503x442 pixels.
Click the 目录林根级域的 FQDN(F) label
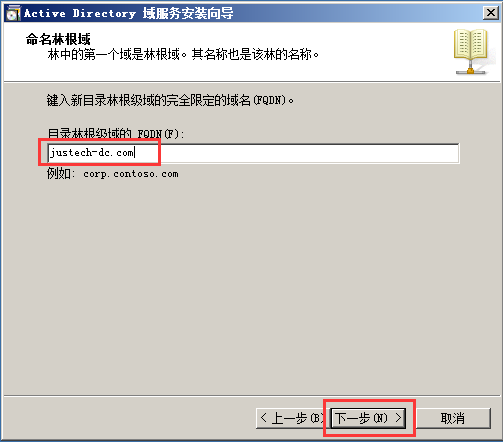tap(115, 134)
